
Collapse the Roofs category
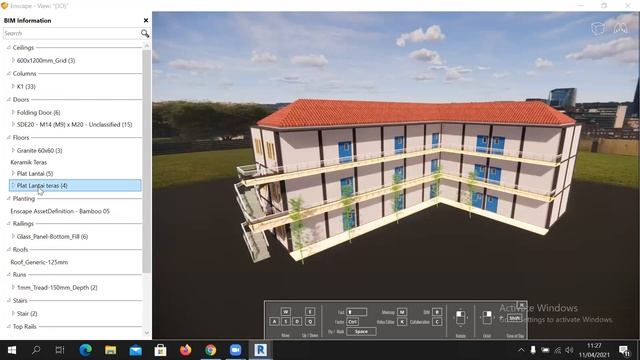9,249
